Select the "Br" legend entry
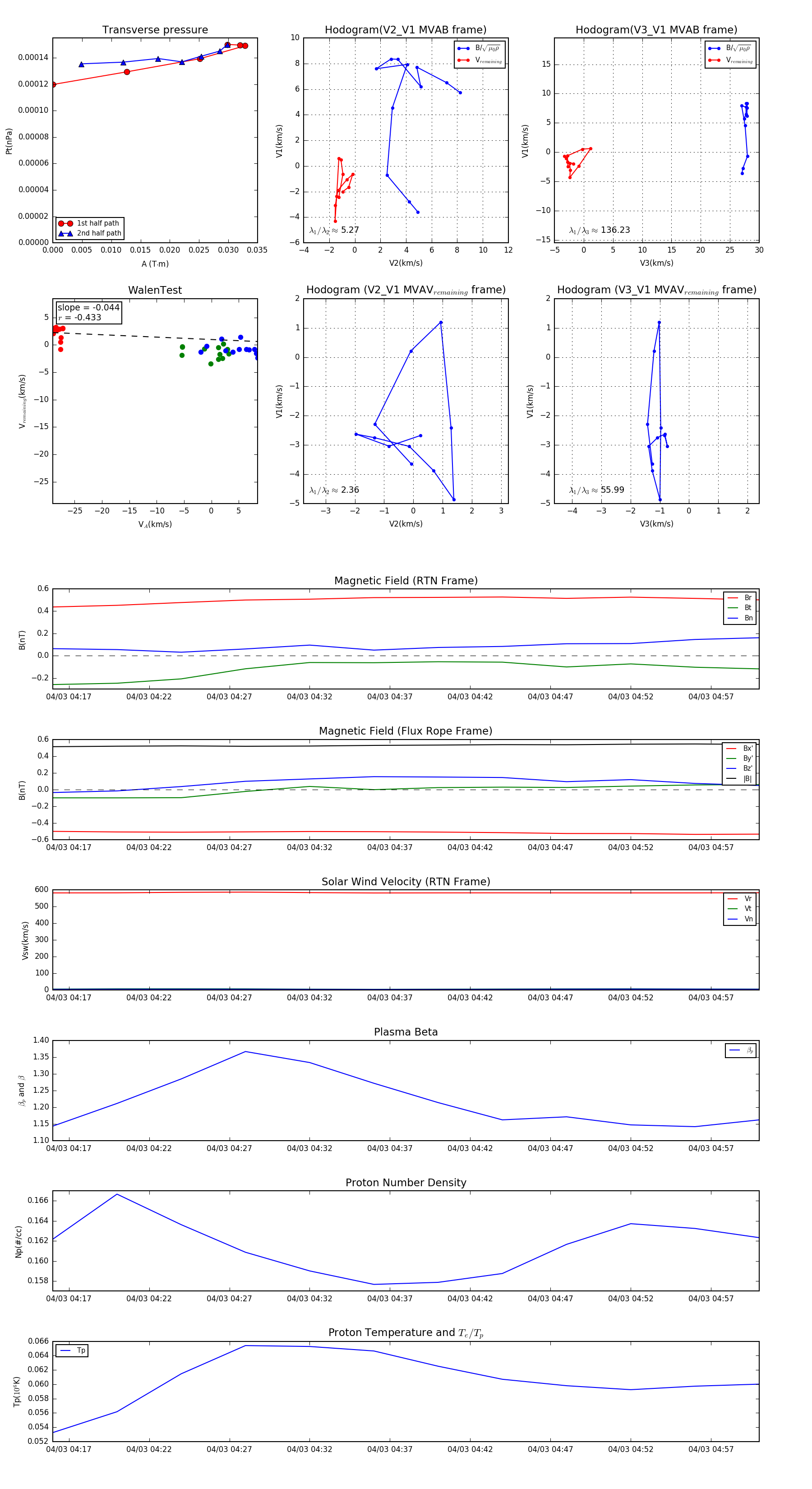 [x=740, y=598]
